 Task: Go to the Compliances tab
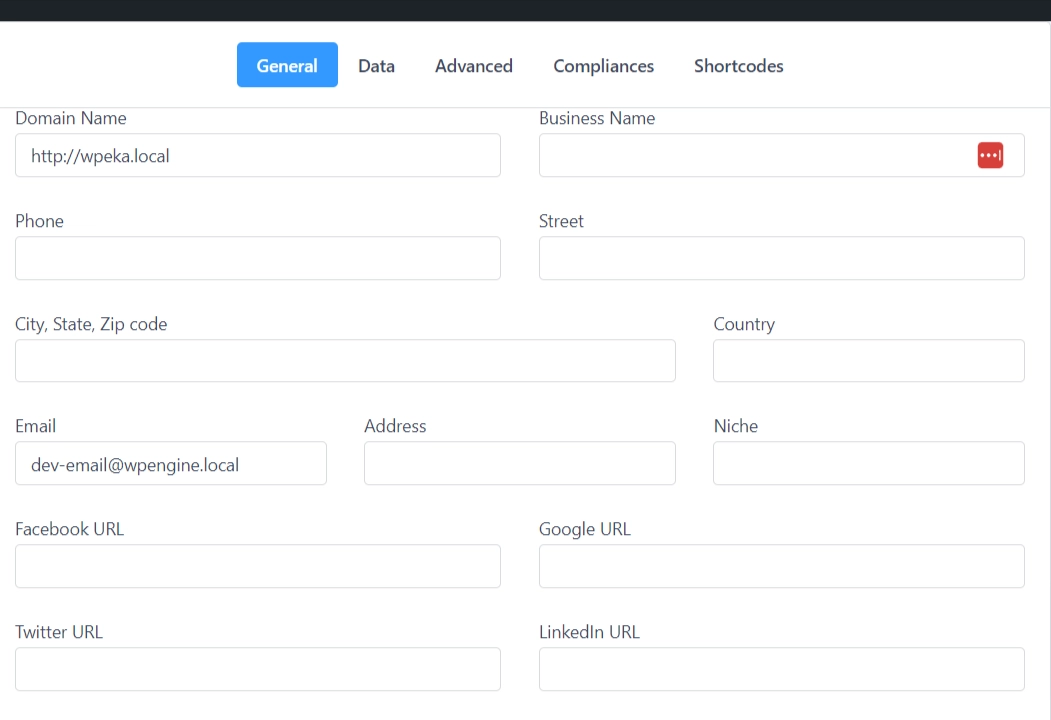(x=603, y=66)
